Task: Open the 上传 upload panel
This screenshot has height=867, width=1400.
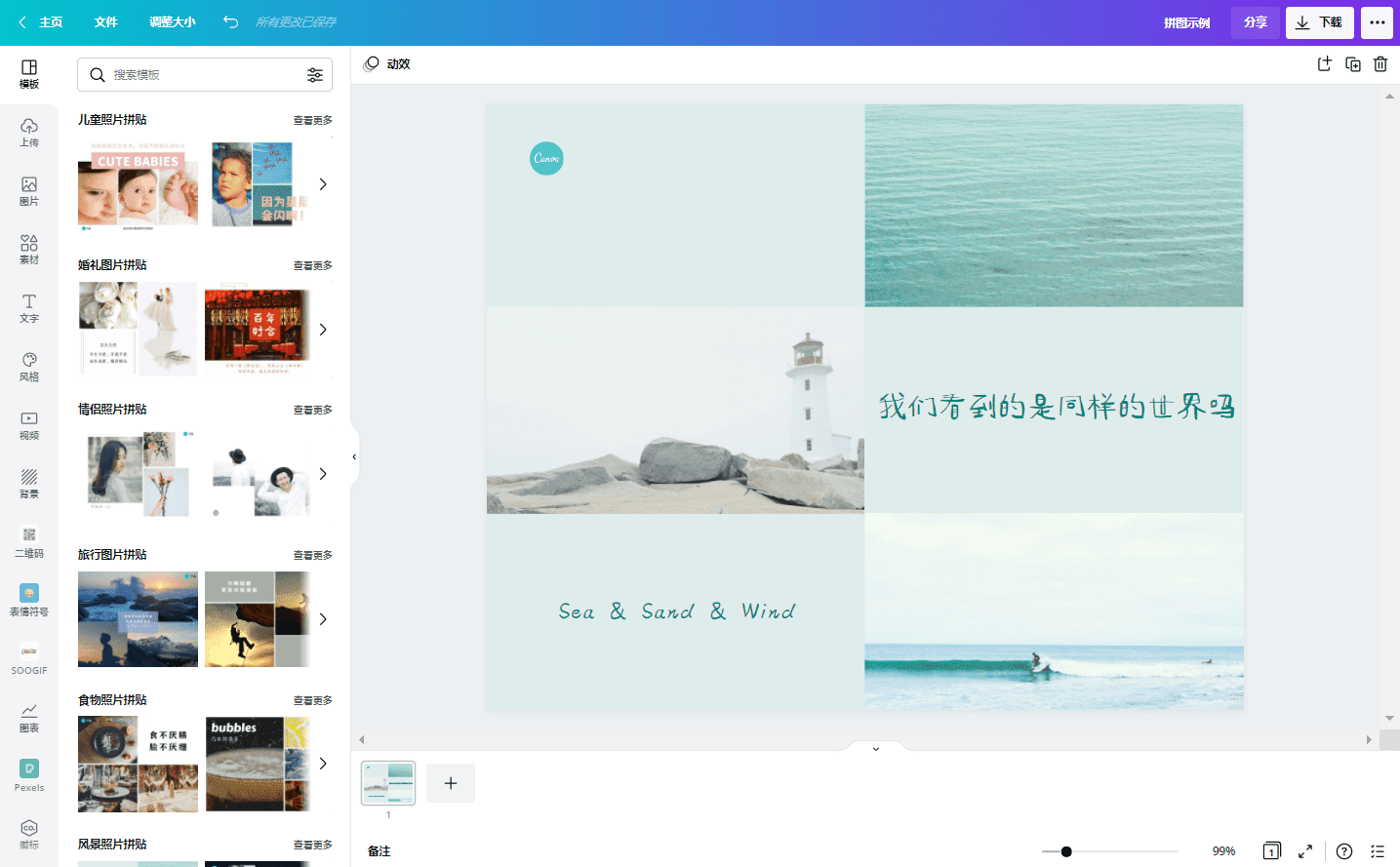Action: [x=29, y=133]
